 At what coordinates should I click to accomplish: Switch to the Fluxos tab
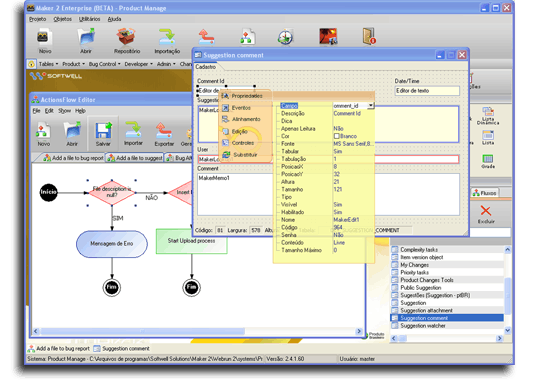(x=484, y=193)
